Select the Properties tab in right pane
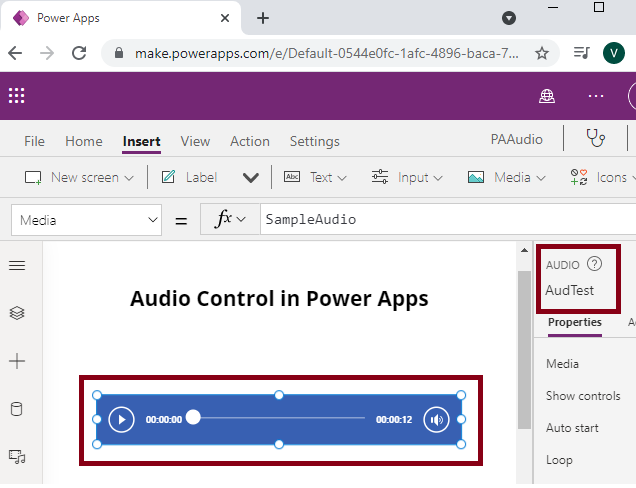The image size is (636, 488). tap(575, 322)
